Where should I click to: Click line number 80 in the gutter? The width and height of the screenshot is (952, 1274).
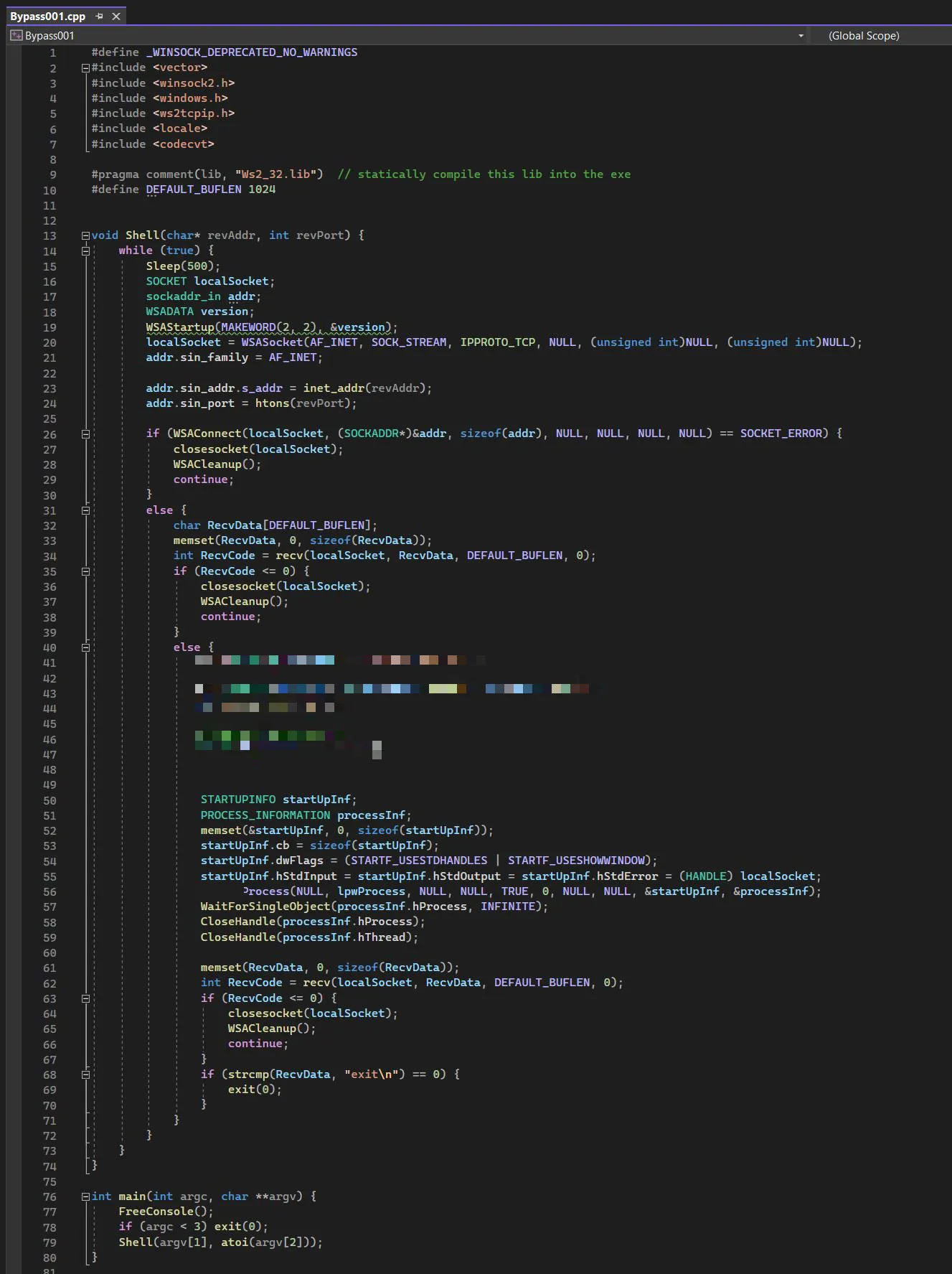[50, 1257]
